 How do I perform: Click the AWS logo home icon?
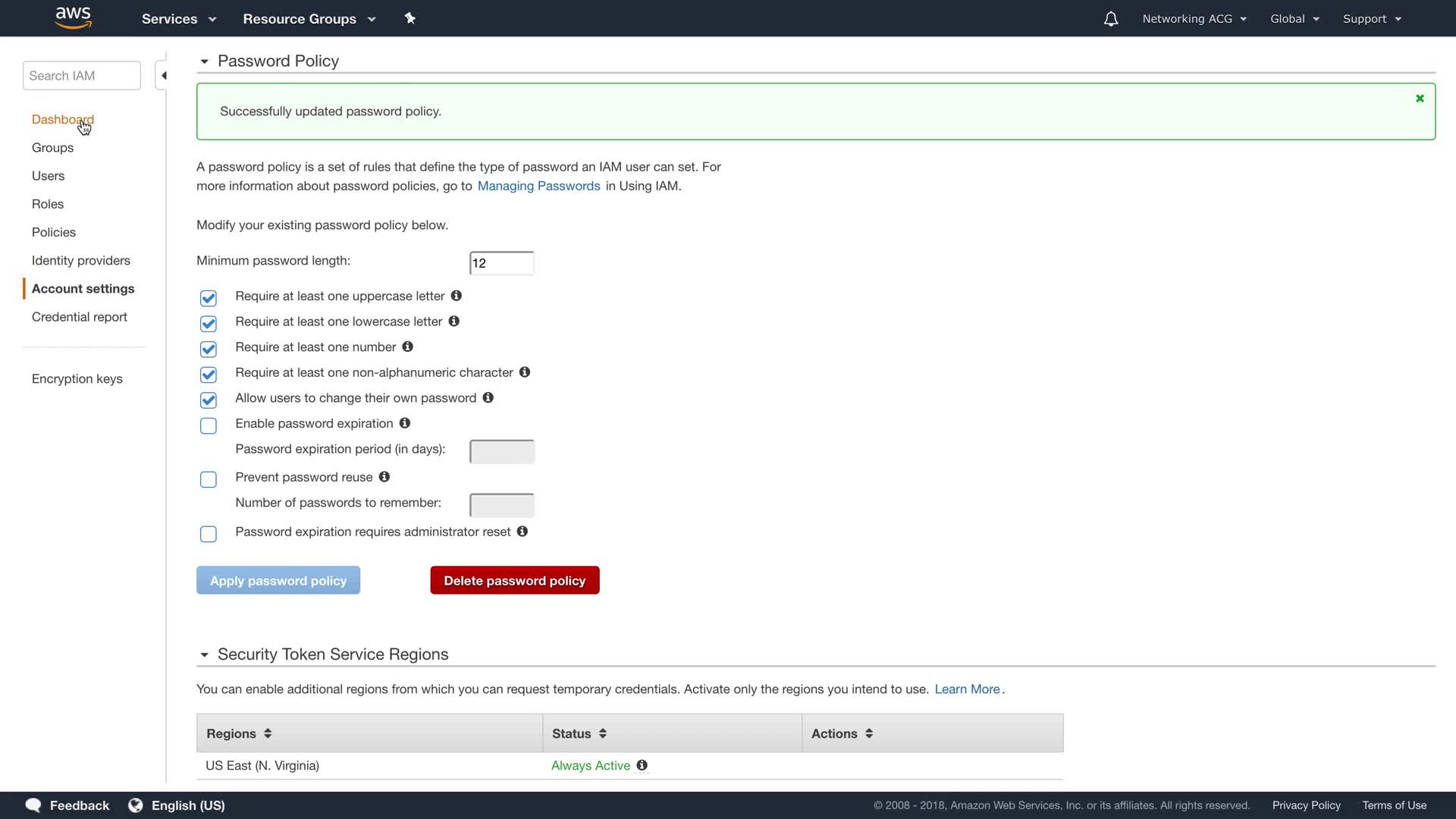[74, 17]
